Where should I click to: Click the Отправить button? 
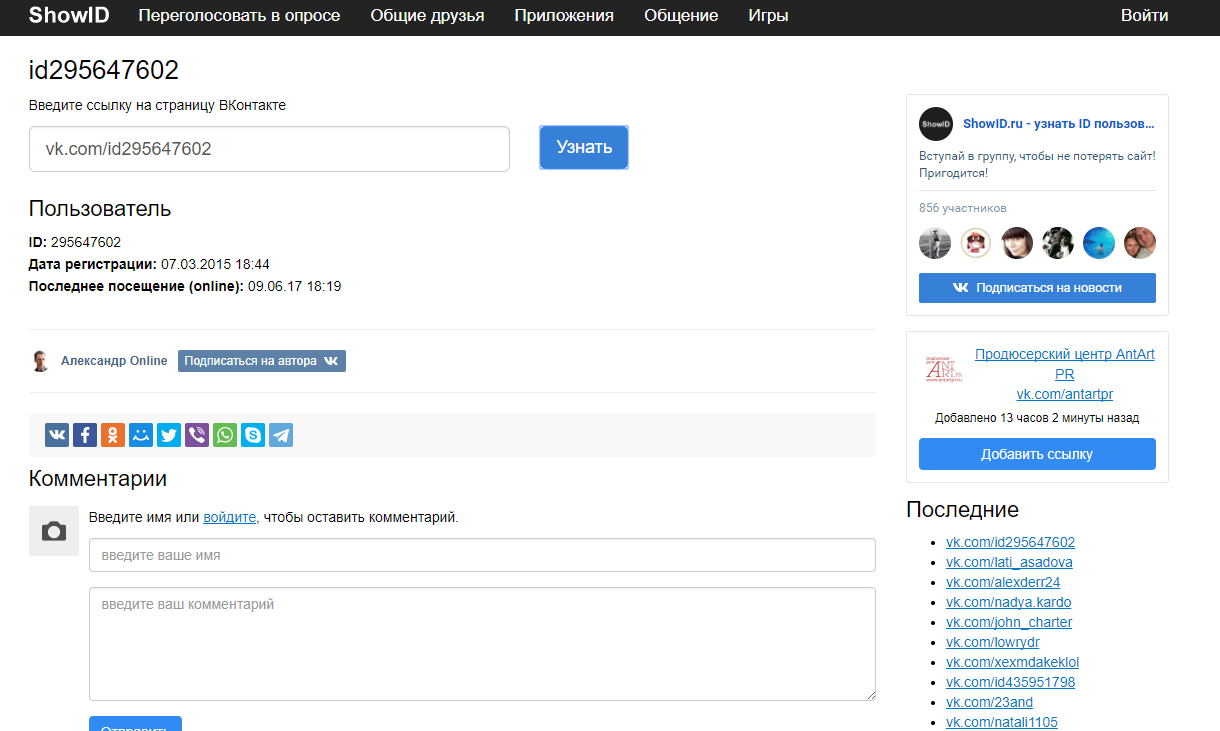tap(135, 724)
